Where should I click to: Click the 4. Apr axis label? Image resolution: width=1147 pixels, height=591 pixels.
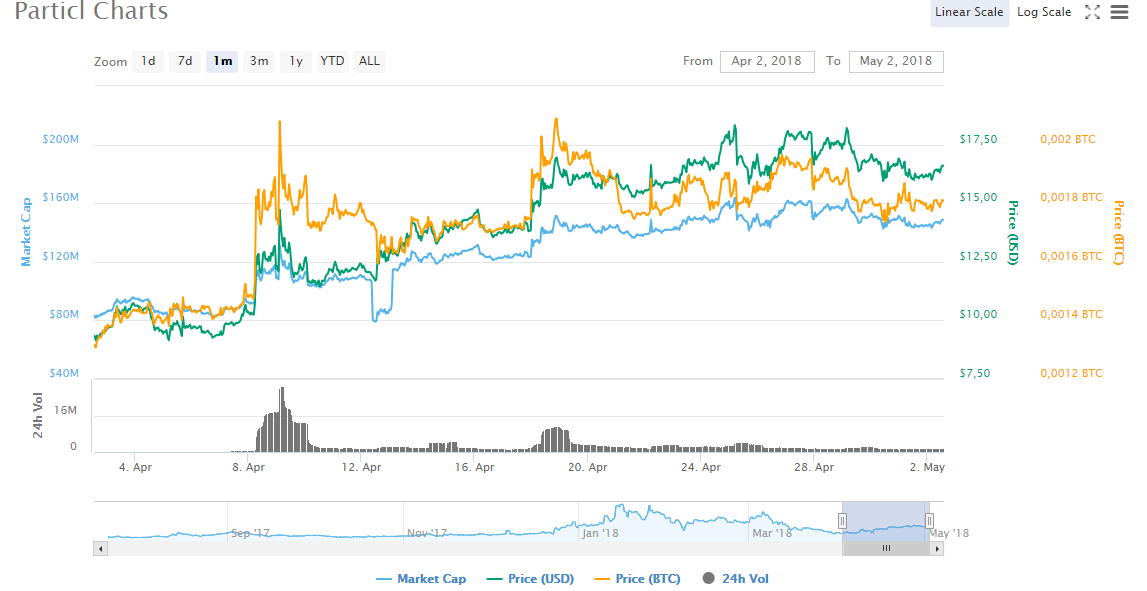click(x=135, y=467)
